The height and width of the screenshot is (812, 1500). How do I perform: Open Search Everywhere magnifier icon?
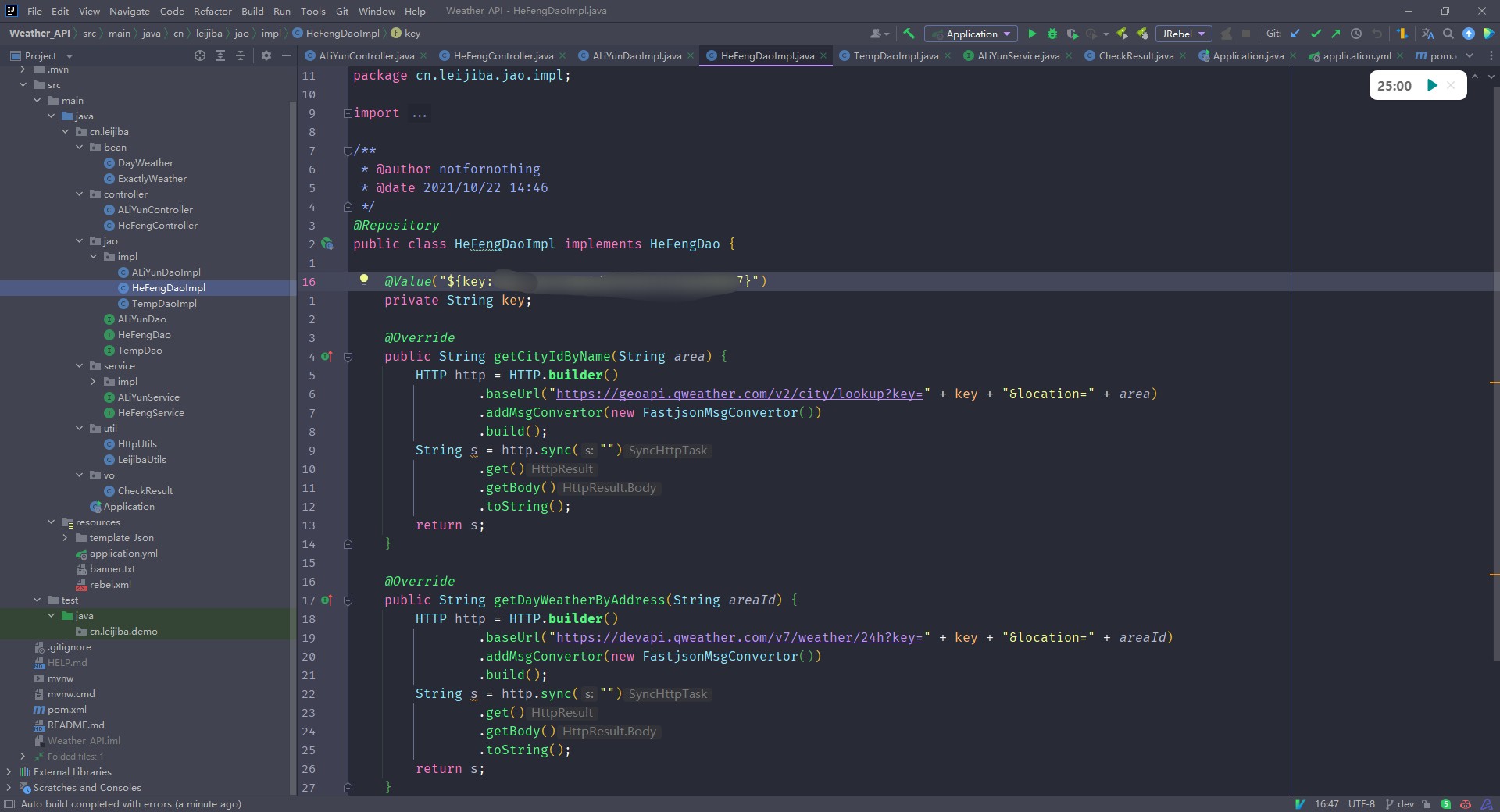pyautogui.click(x=1448, y=34)
